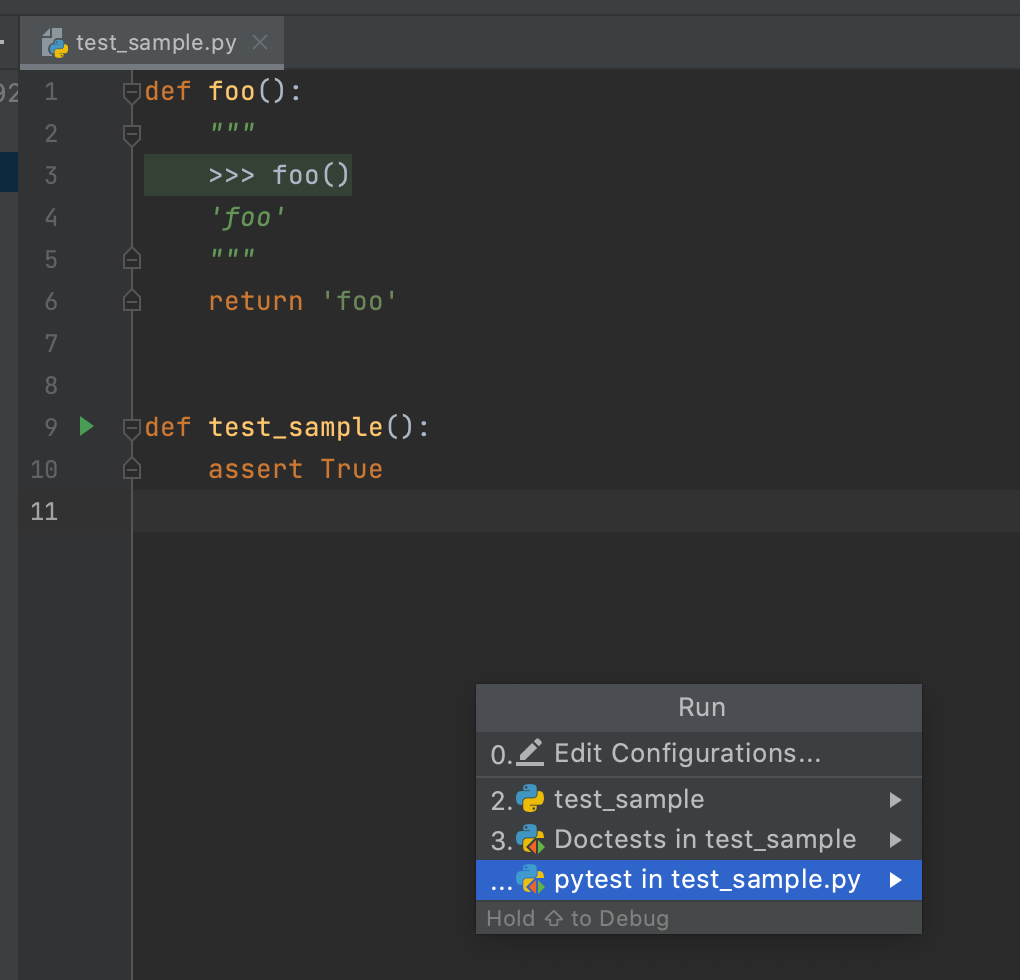Choose Doctests in test_sample from Run popup
This screenshot has width=1020, height=980.
(x=705, y=840)
